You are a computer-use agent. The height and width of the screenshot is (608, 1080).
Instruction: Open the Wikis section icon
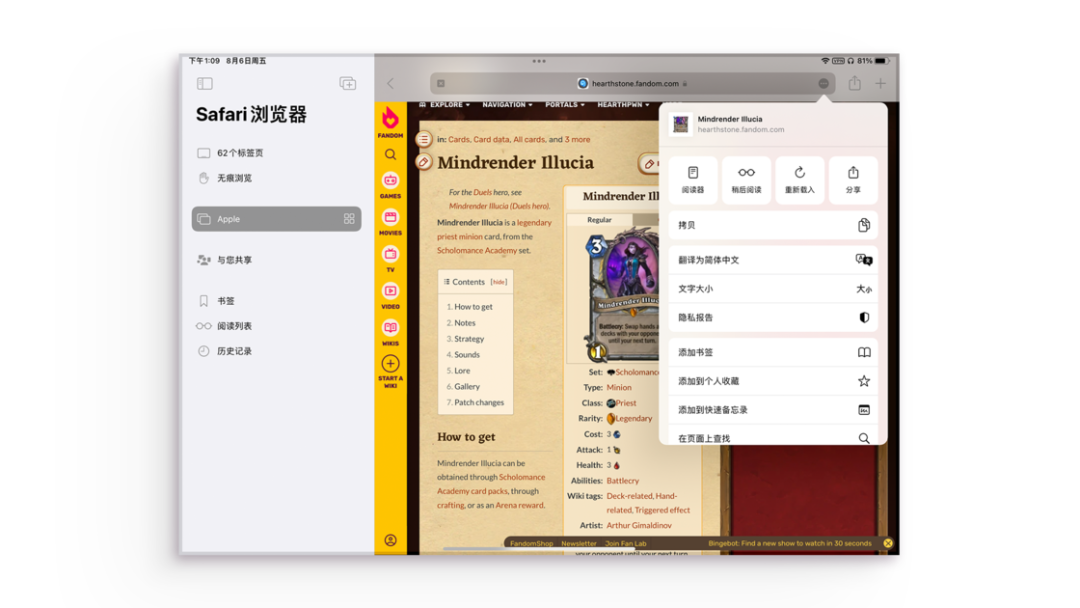tap(391, 328)
